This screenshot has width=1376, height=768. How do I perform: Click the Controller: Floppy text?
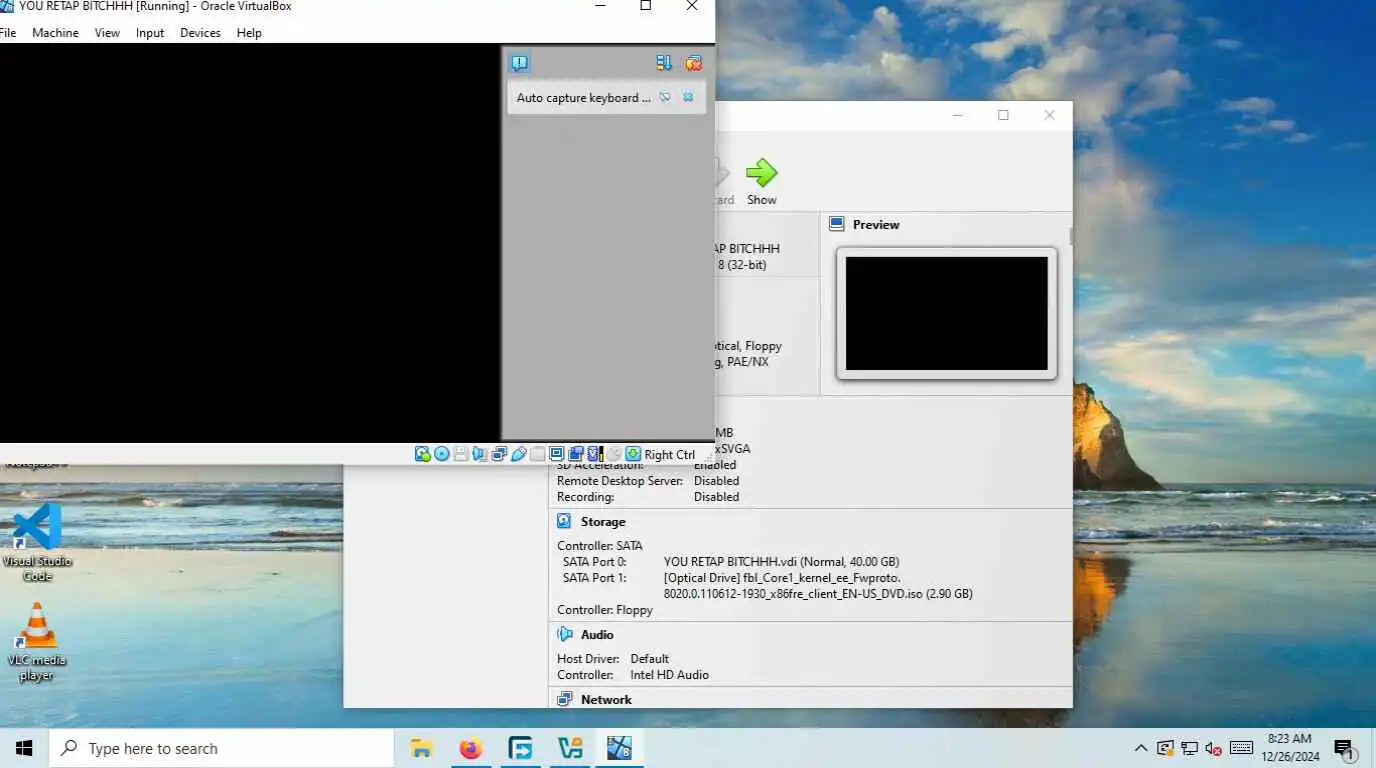[x=605, y=610]
